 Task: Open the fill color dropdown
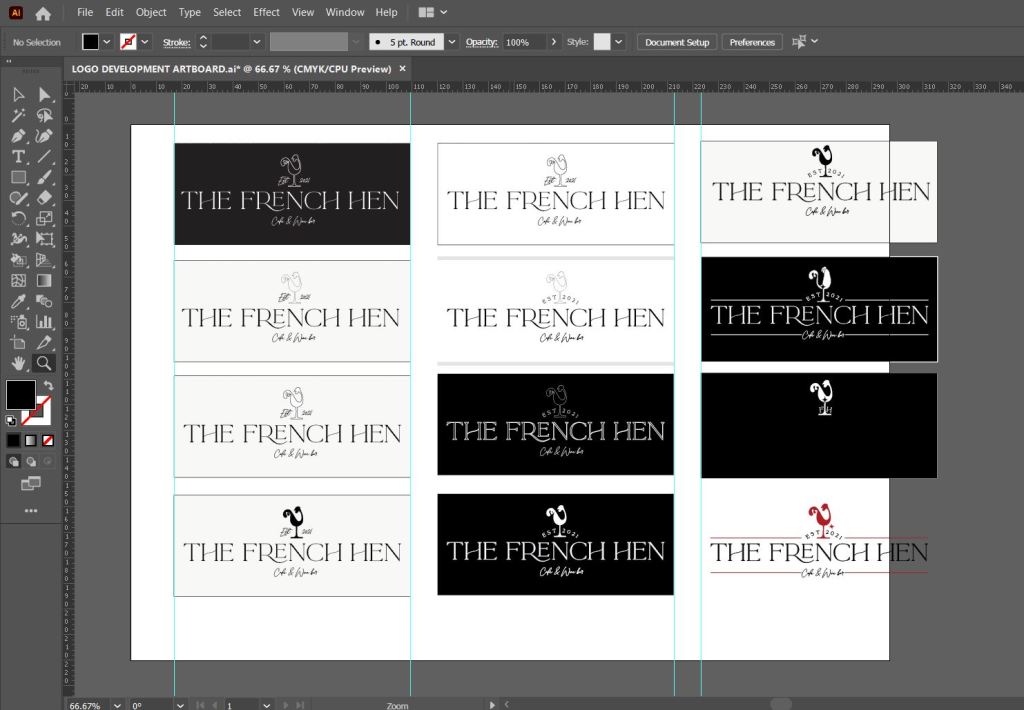(107, 42)
